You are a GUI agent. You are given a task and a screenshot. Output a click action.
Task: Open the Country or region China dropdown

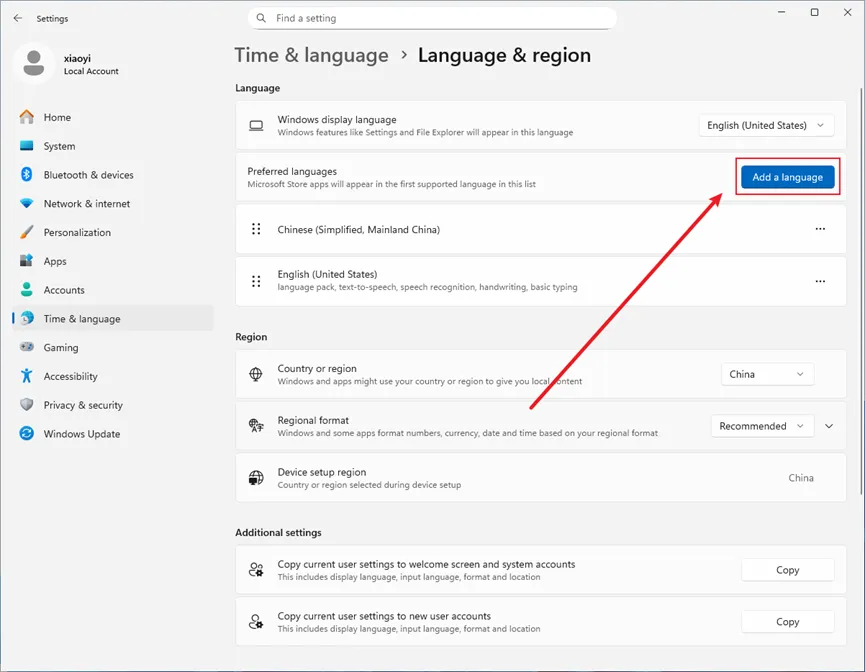[x=767, y=375]
